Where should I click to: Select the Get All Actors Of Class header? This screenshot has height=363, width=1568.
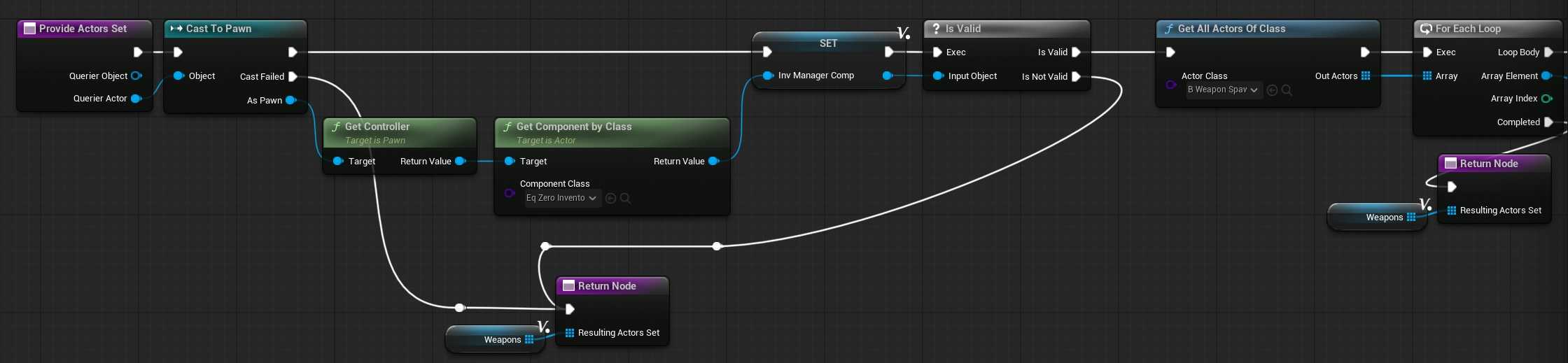click(1231, 29)
